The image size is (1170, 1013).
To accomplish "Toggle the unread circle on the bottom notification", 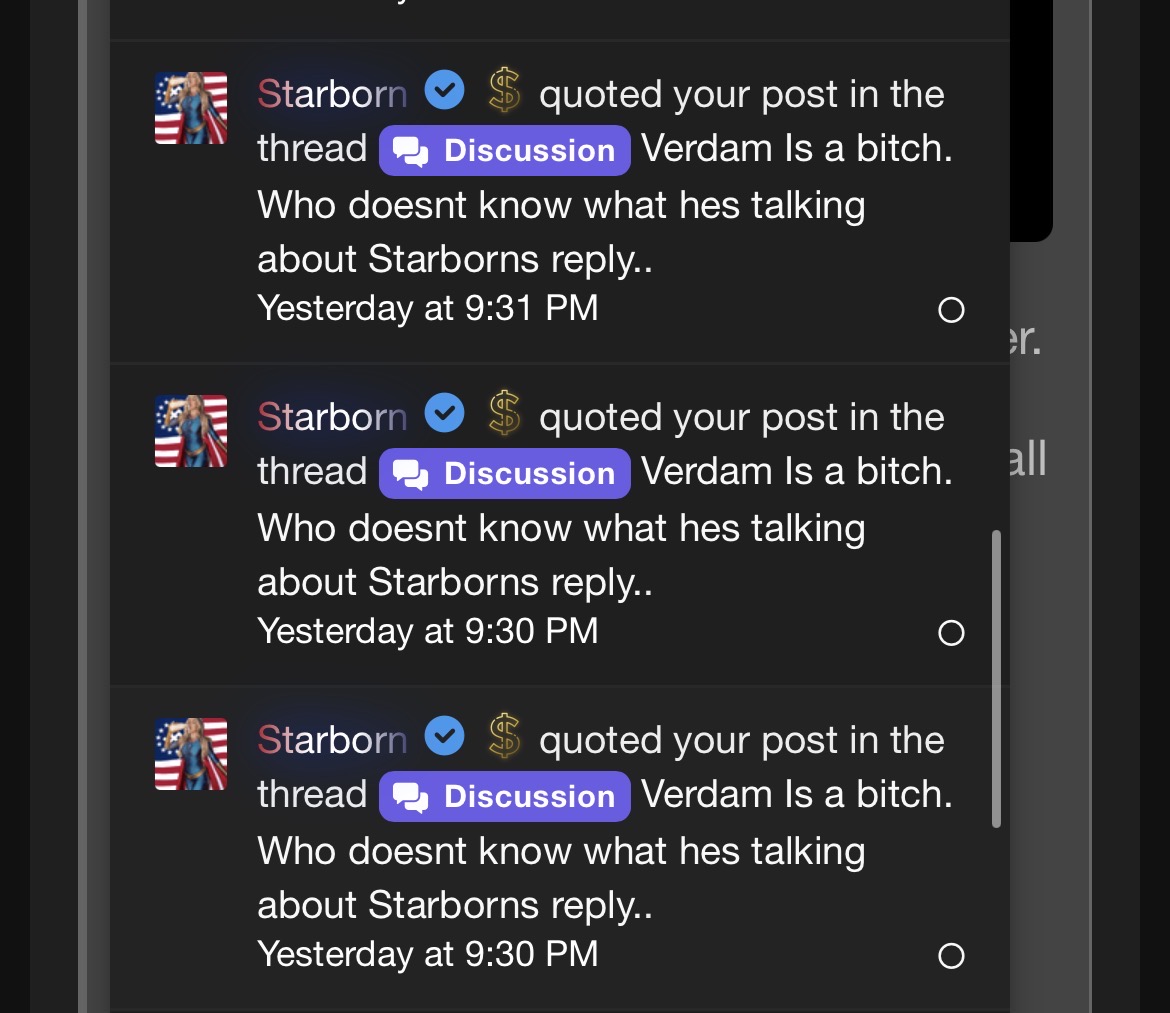I will click(x=951, y=956).
